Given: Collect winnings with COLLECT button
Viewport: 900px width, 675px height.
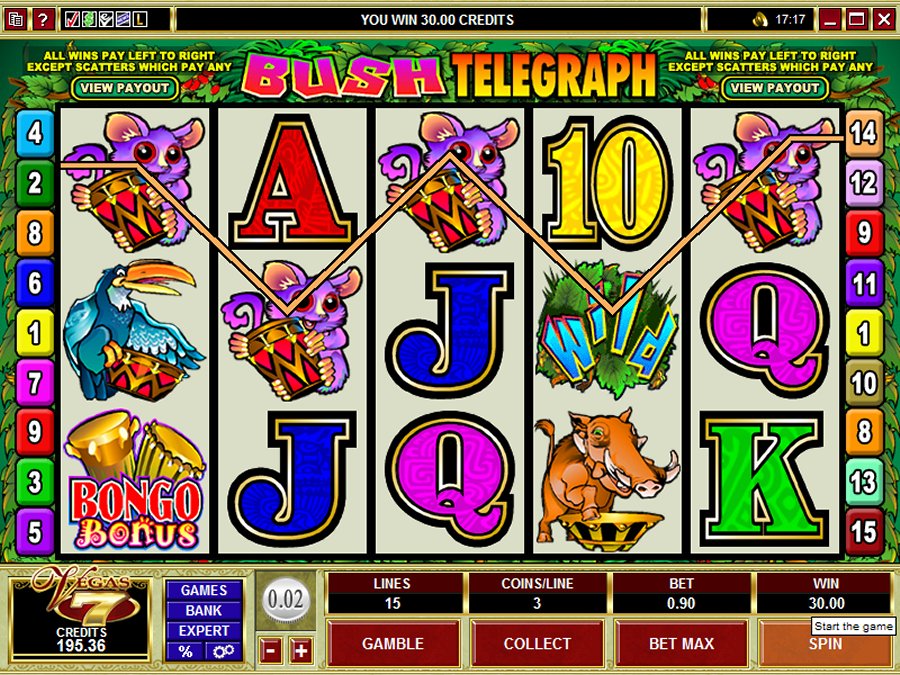Looking at the screenshot, I should (537, 643).
